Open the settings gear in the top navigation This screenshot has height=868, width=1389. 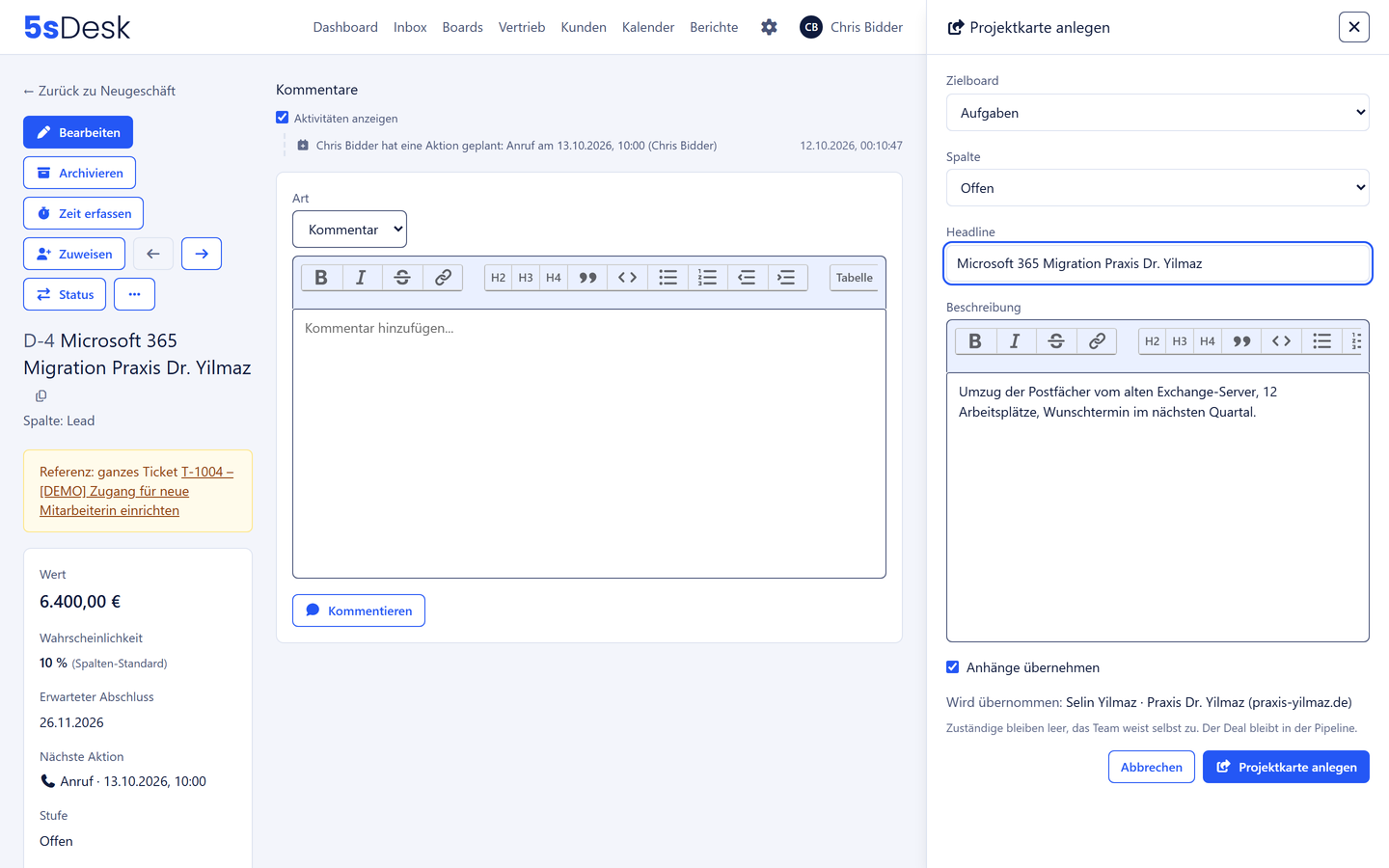(769, 27)
